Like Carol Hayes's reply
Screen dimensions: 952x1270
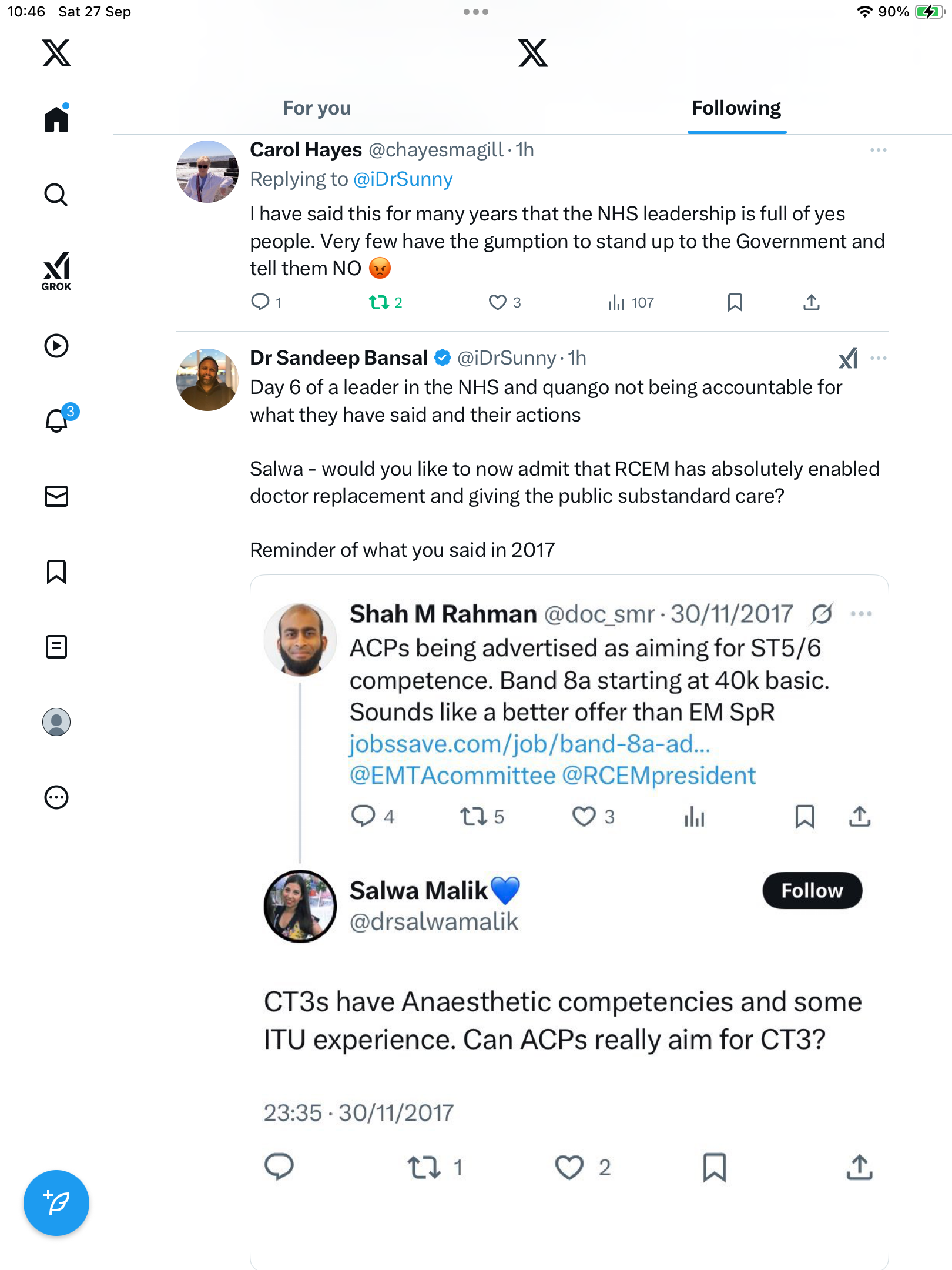click(x=498, y=302)
